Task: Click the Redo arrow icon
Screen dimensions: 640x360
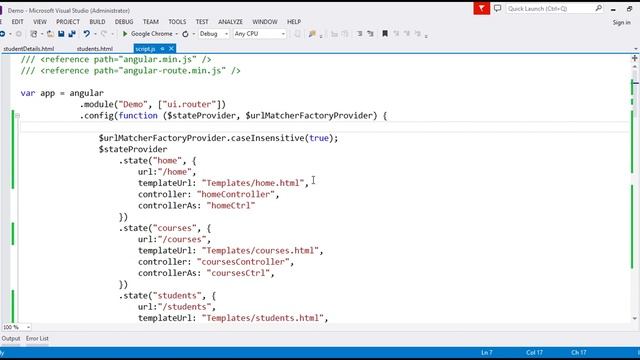Action: tap(104, 34)
